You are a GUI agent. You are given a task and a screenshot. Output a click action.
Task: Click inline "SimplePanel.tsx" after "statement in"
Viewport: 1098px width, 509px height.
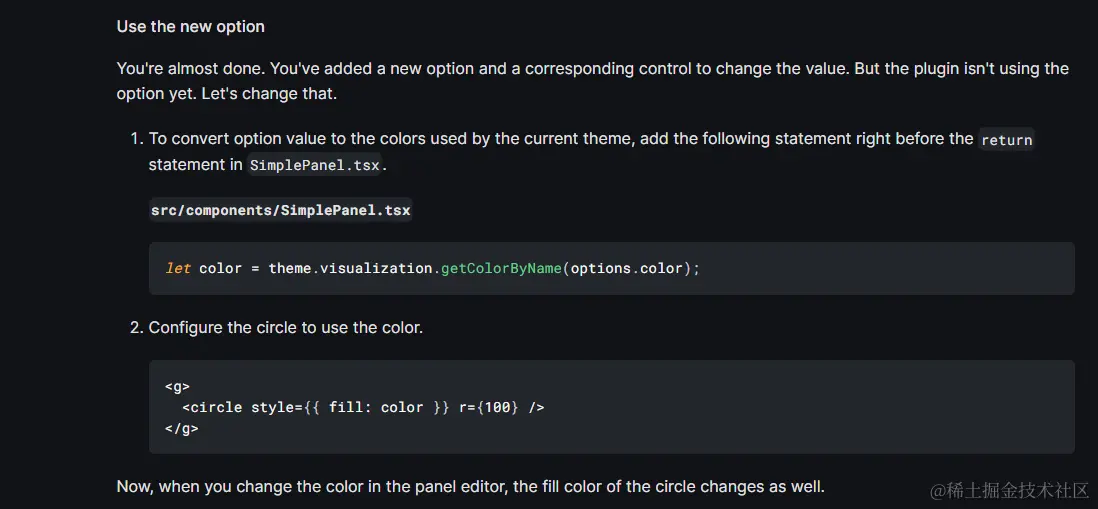click(x=314, y=165)
